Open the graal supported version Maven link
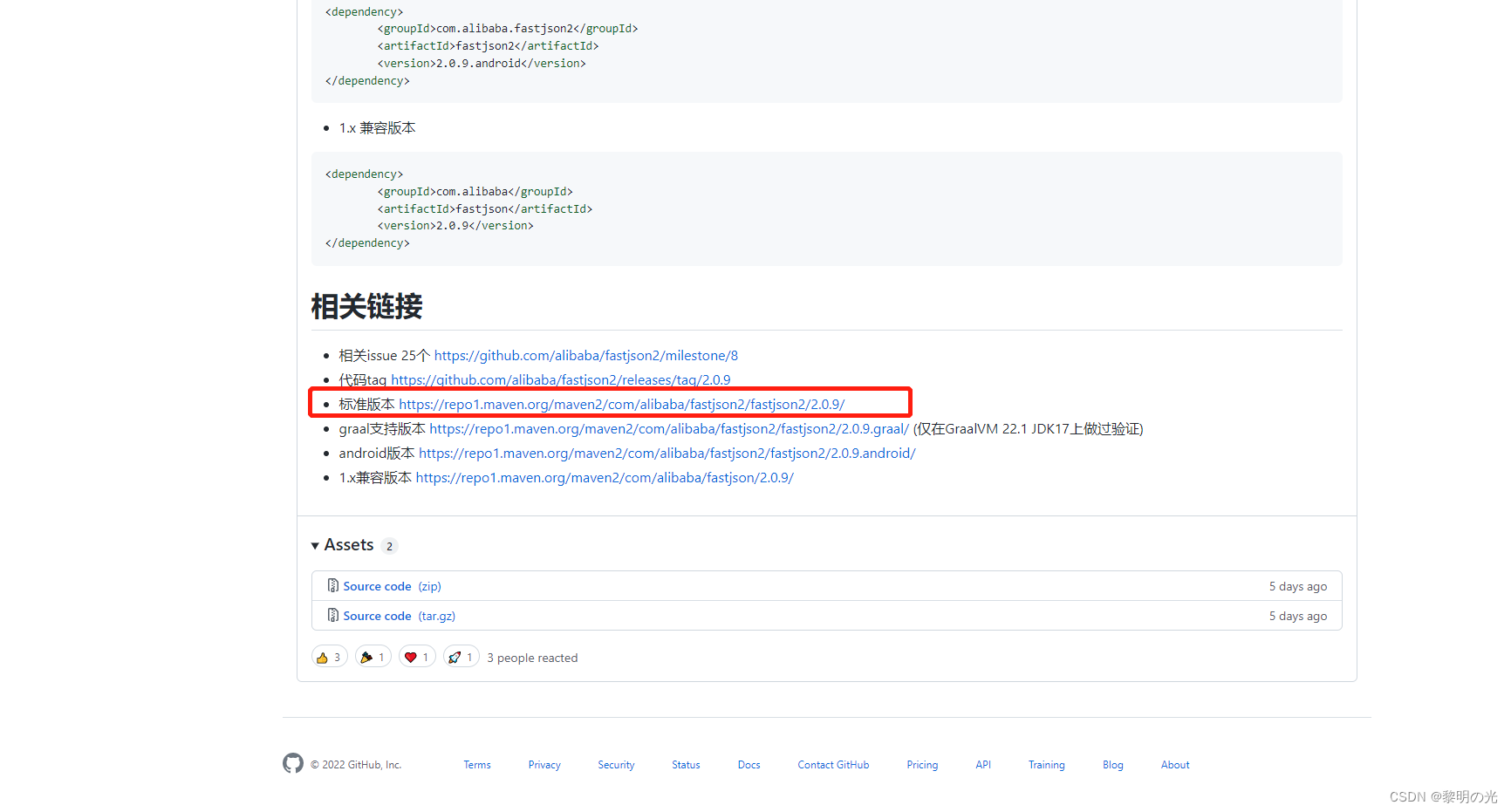The image size is (1511, 812). (668, 428)
